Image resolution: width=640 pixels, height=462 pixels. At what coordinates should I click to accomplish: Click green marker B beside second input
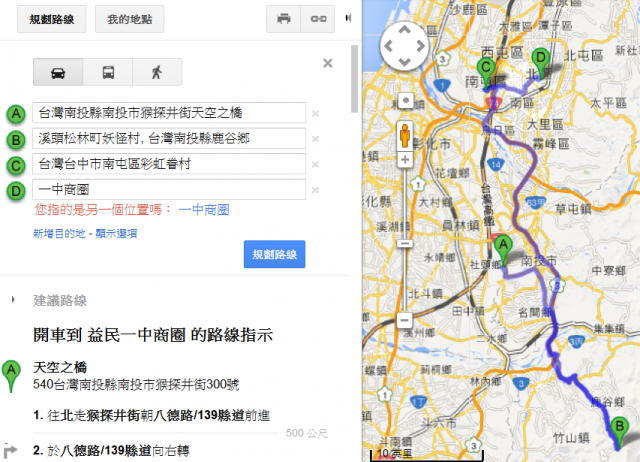[16, 140]
